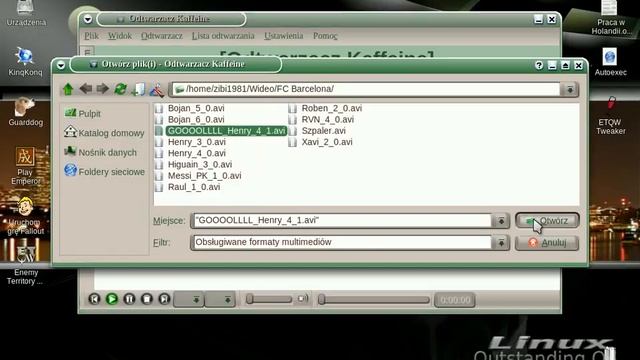Open Kaffeine window menu arrow in title bar
Viewport: 640px width, 360px height.
point(88,19)
